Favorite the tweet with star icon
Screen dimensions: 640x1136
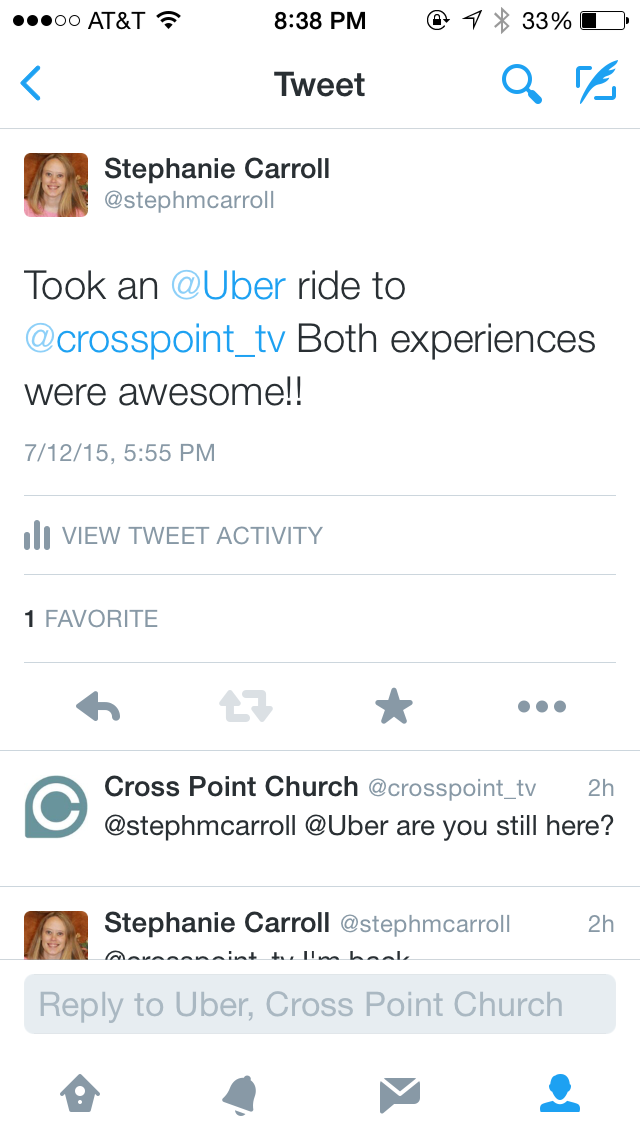pos(394,707)
